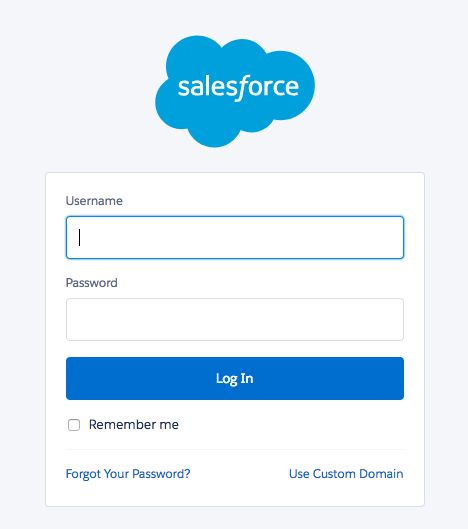Switch to custom domain login link
This screenshot has height=529, width=468.
pos(346,474)
